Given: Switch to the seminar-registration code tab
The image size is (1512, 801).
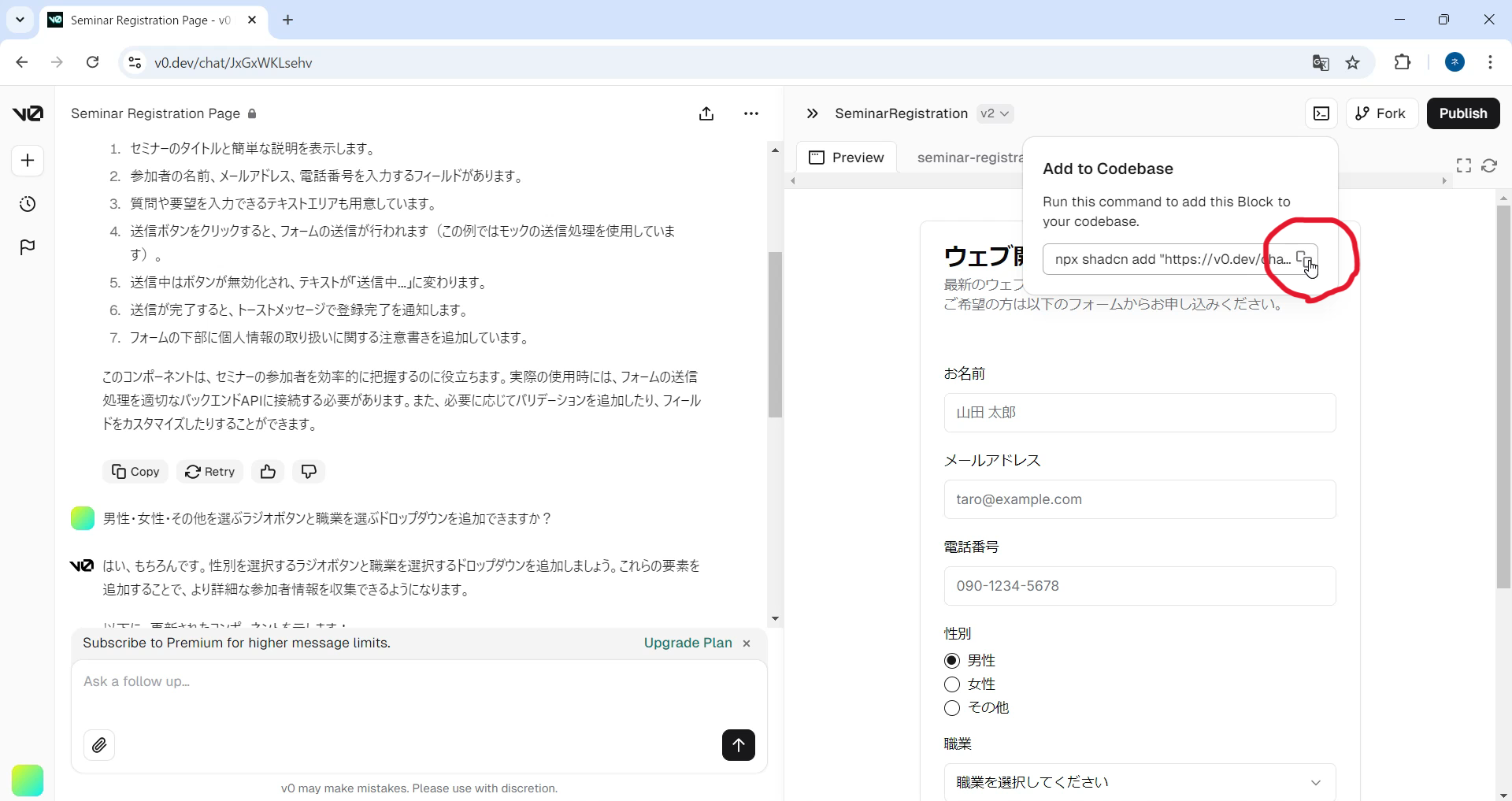Looking at the screenshot, I should [x=969, y=158].
